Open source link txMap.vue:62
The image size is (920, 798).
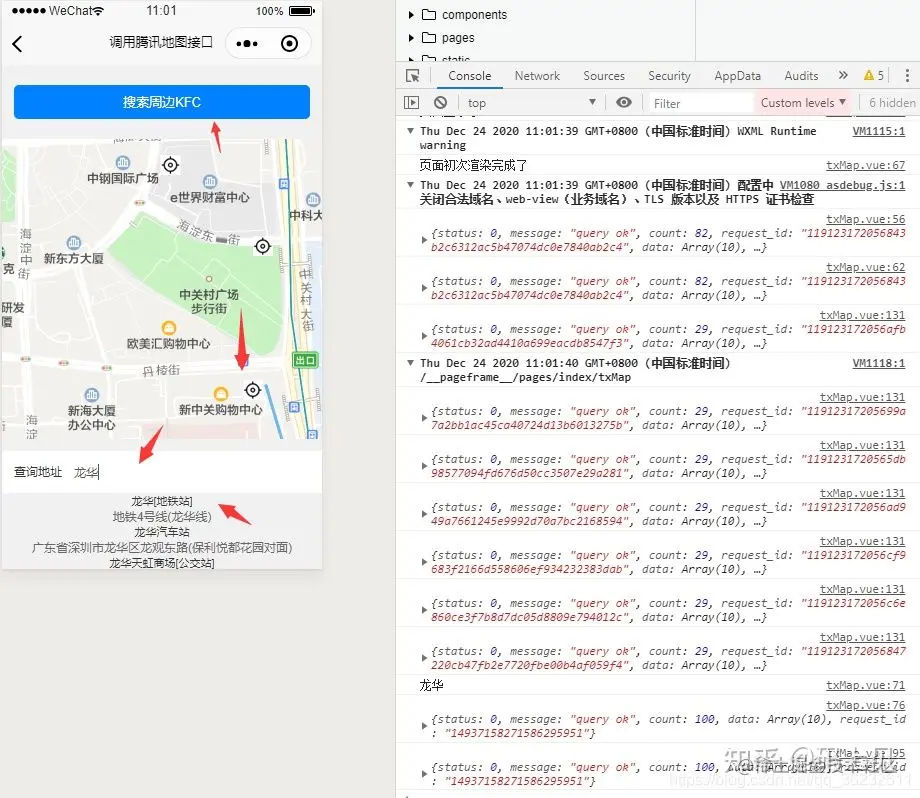pyautogui.click(x=865, y=268)
